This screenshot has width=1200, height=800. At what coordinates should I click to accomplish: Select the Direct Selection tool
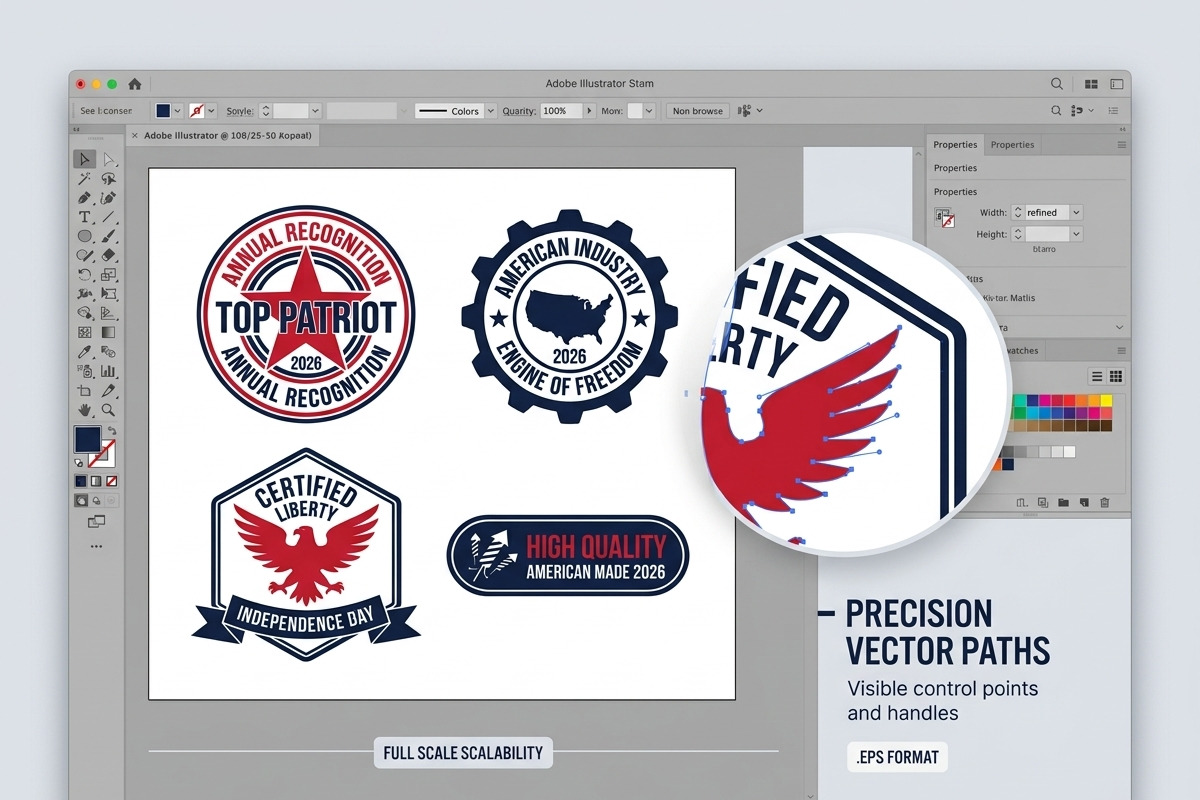click(109, 160)
